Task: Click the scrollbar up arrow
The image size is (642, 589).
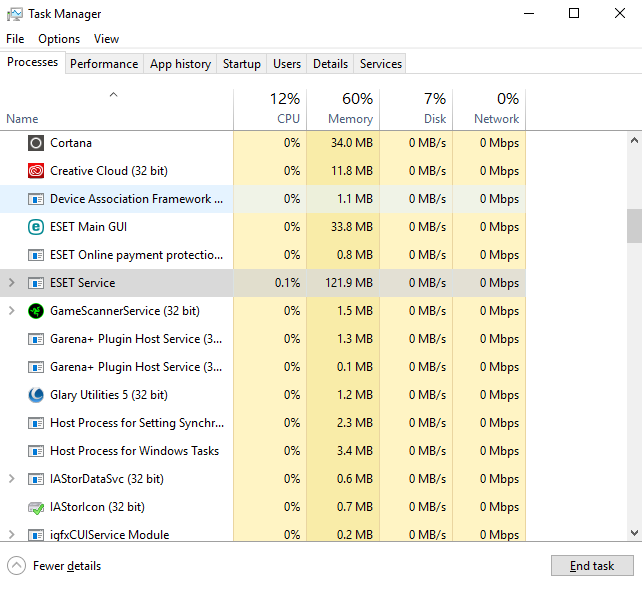Action: coord(634,140)
